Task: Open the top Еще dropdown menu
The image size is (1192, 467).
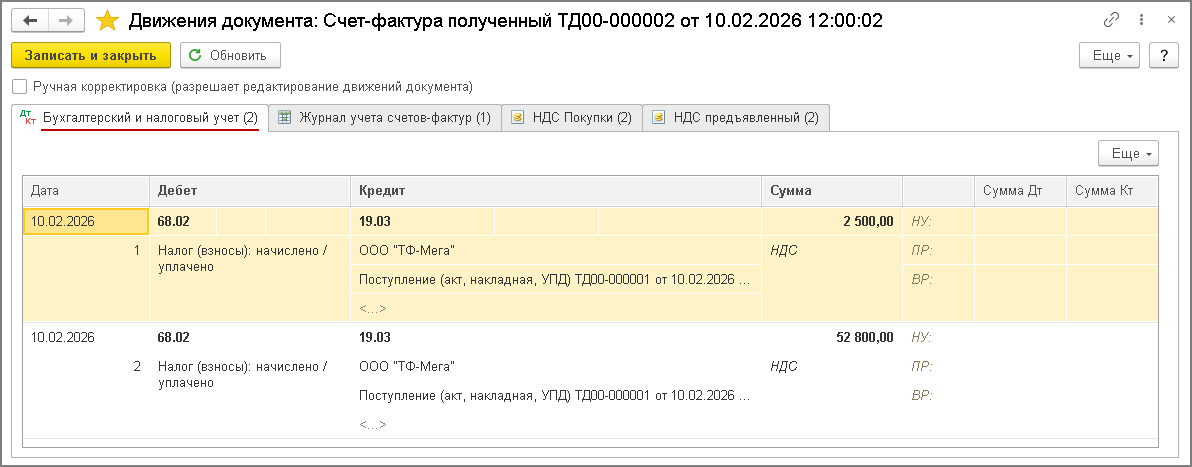Action: pyautogui.click(x=1110, y=56)
